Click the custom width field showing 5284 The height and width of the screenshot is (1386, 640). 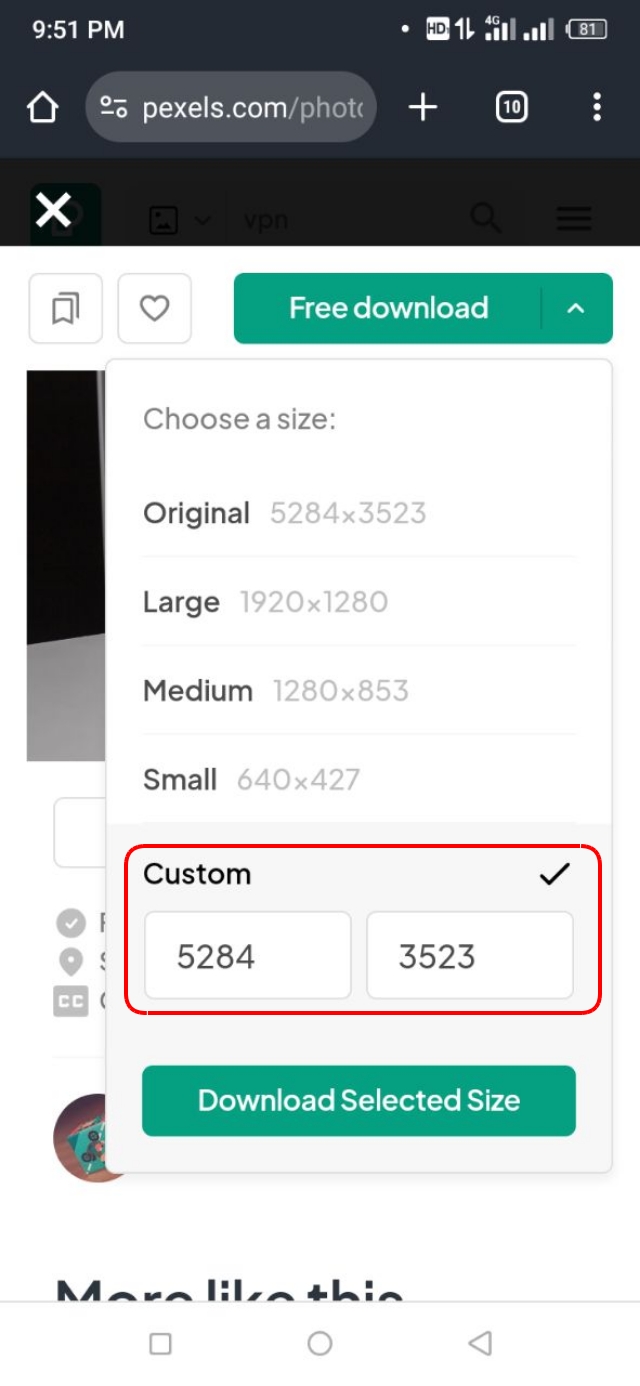coord(247,956)
